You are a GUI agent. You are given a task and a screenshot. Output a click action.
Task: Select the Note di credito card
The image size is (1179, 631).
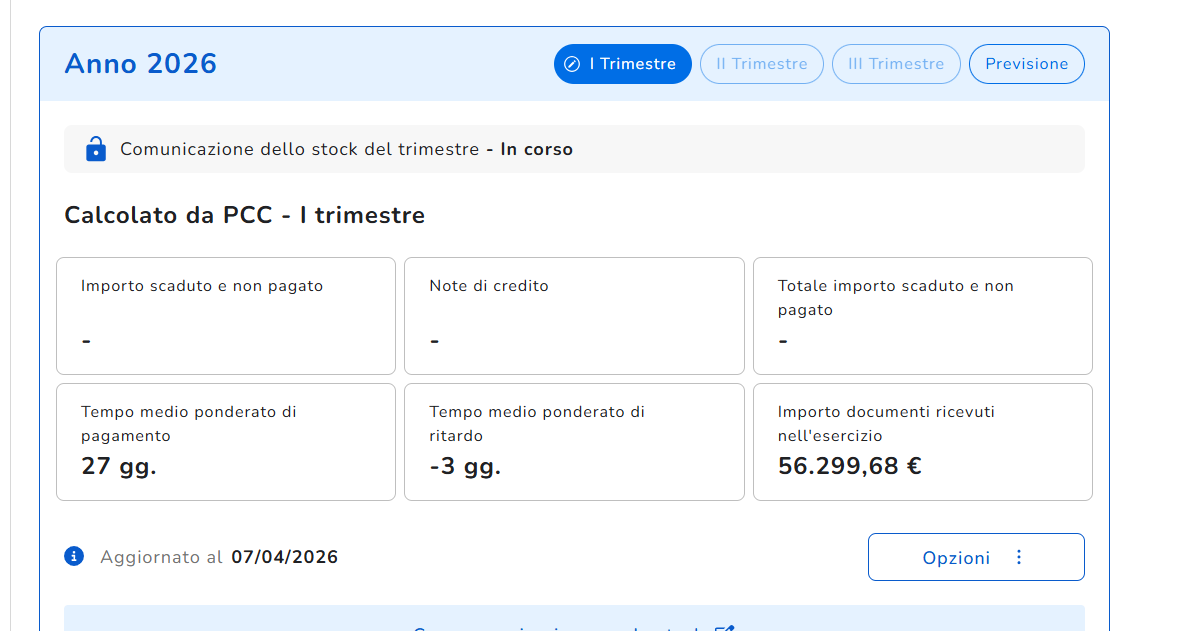coord(574,315)
